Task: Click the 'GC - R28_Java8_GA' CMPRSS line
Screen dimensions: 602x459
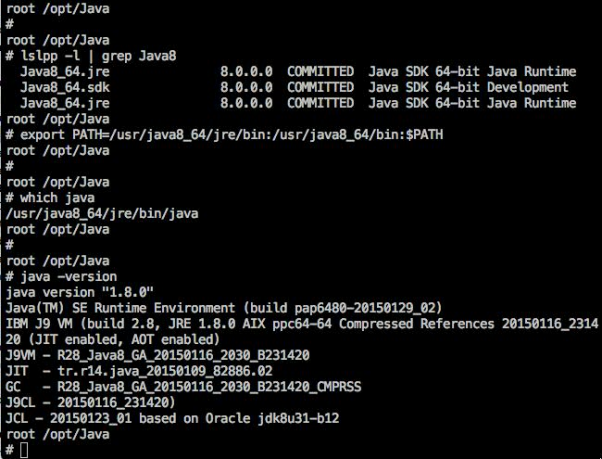Action: (x=182, y=386)
